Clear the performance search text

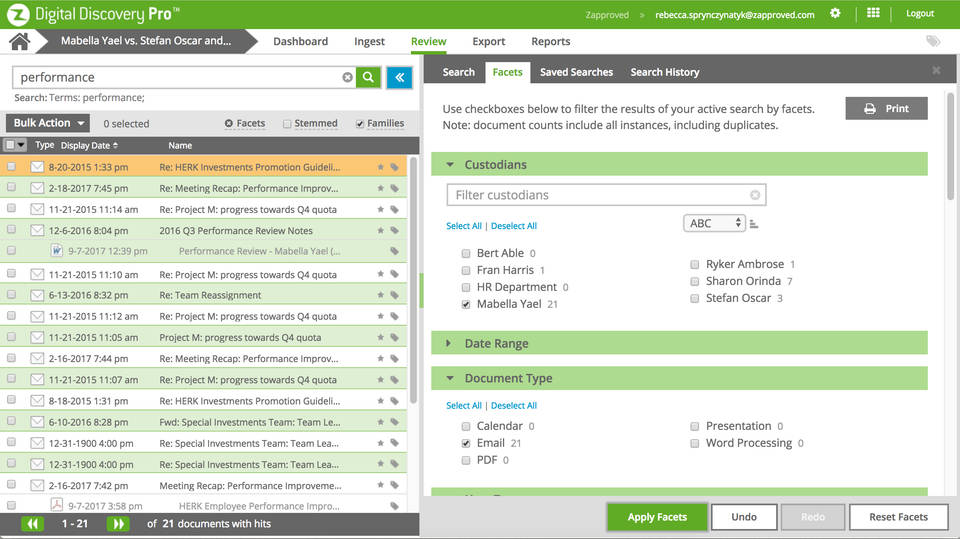(347, 77)
